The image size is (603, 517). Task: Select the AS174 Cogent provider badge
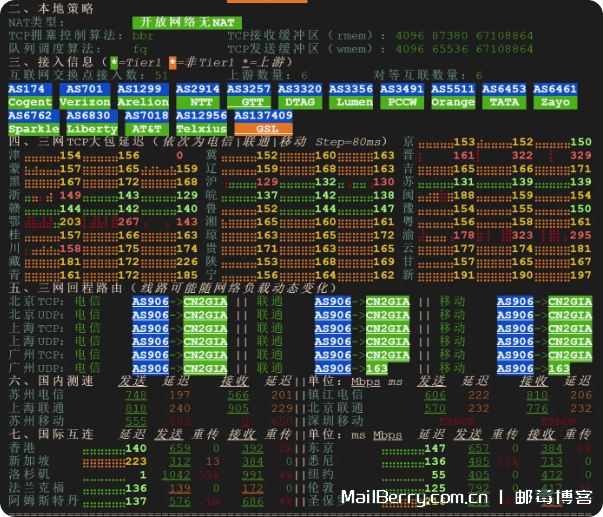pyautogui.click(x=30, y=96)
